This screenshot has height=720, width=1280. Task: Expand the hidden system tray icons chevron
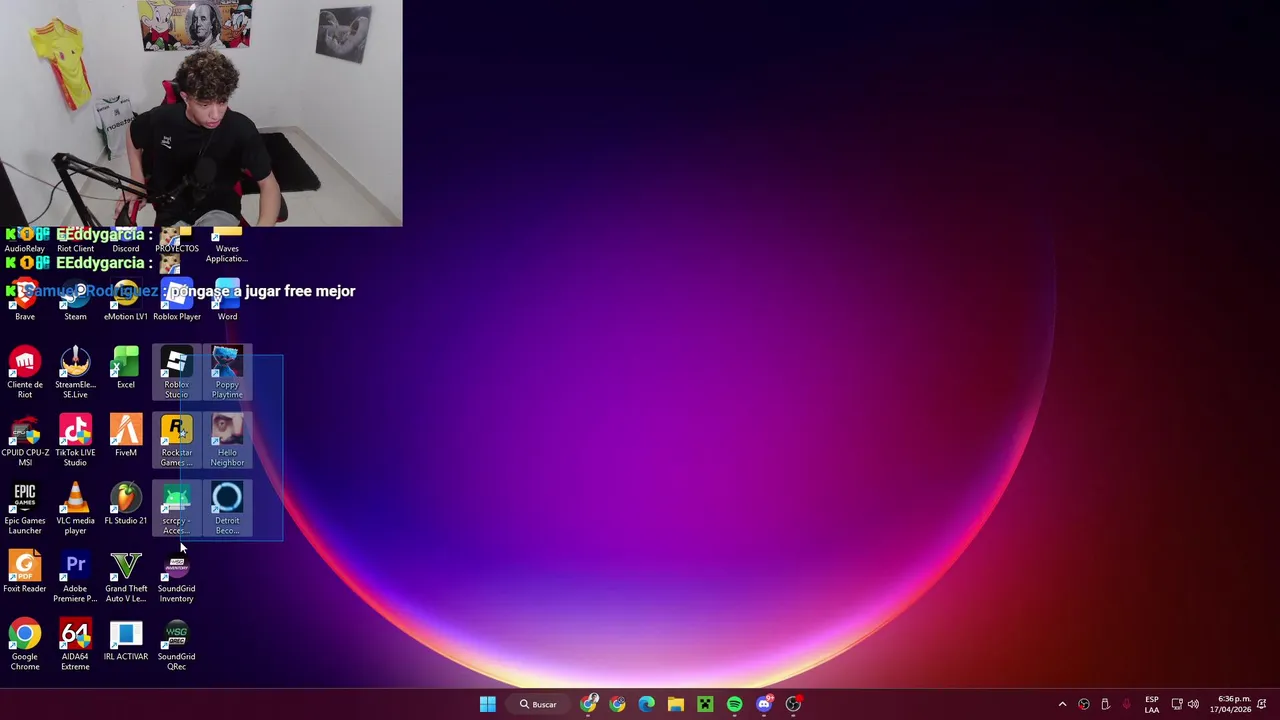1062,704
